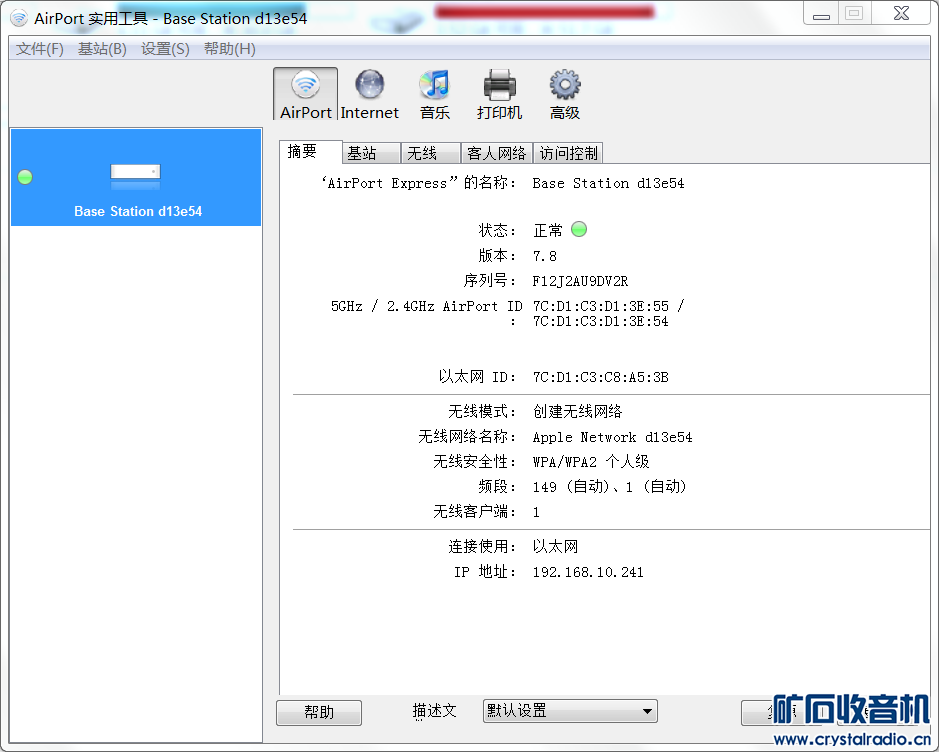
Task: Click the 帮助 button at bottom
Action: point(318,711)
